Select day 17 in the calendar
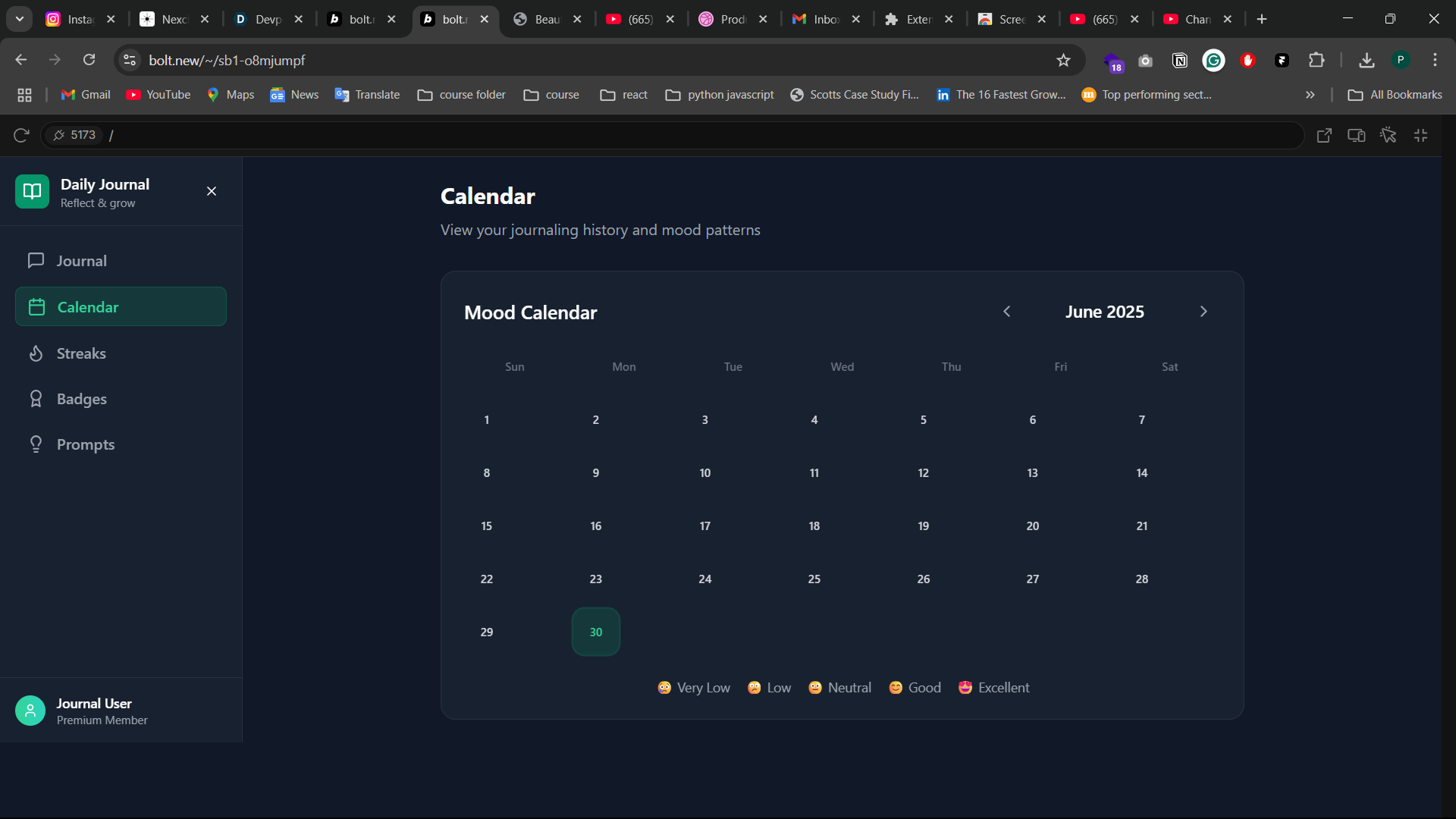 tap(704, 526)
